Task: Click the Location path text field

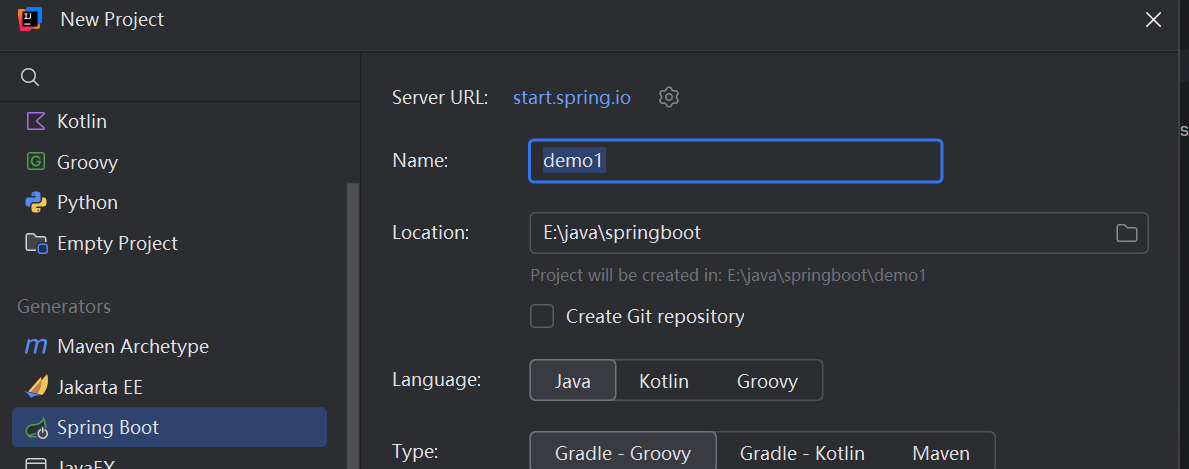Action: pyautogui.click(x=820, y=233)
